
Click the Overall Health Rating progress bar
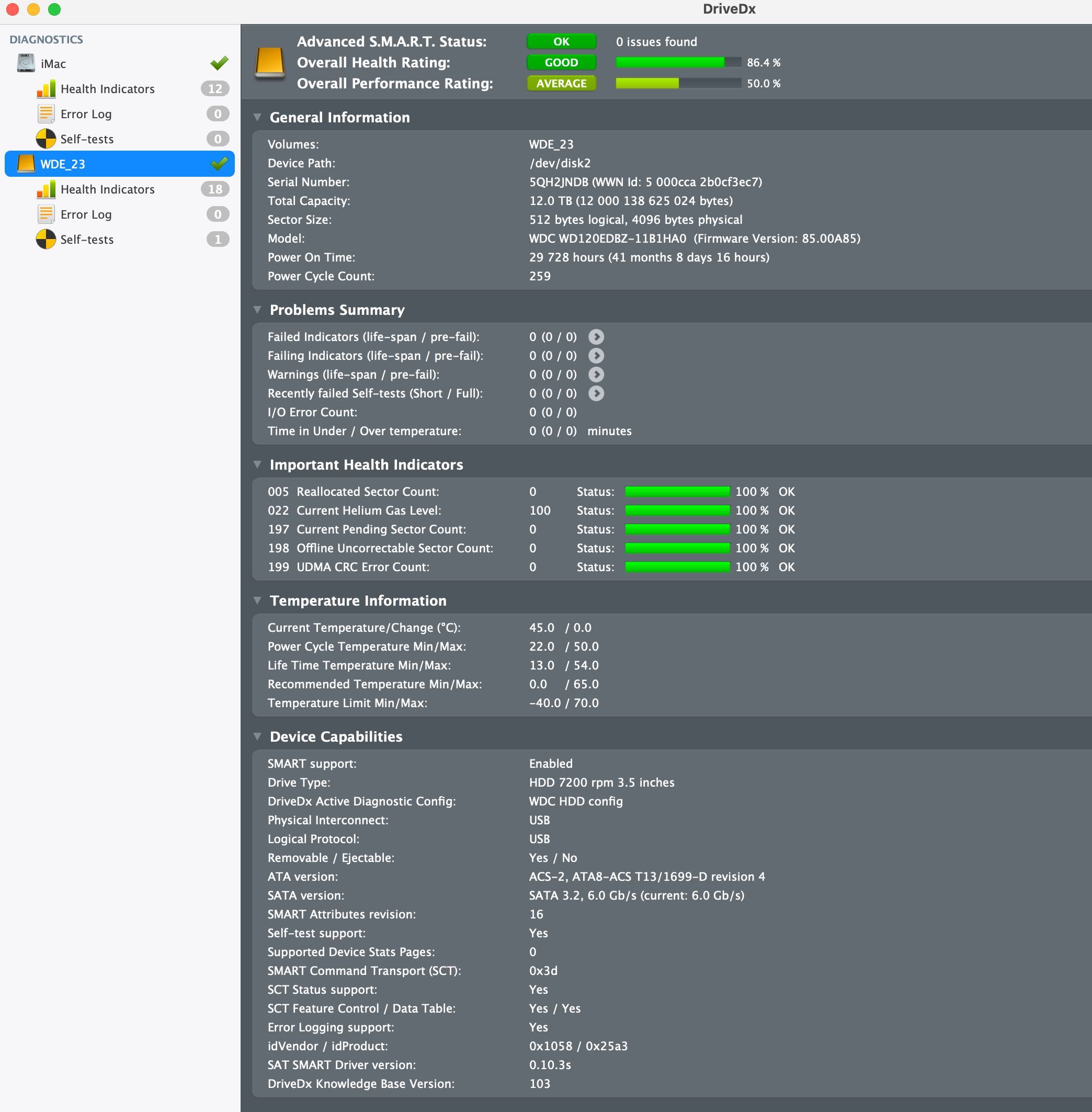[x=678, y=63]
